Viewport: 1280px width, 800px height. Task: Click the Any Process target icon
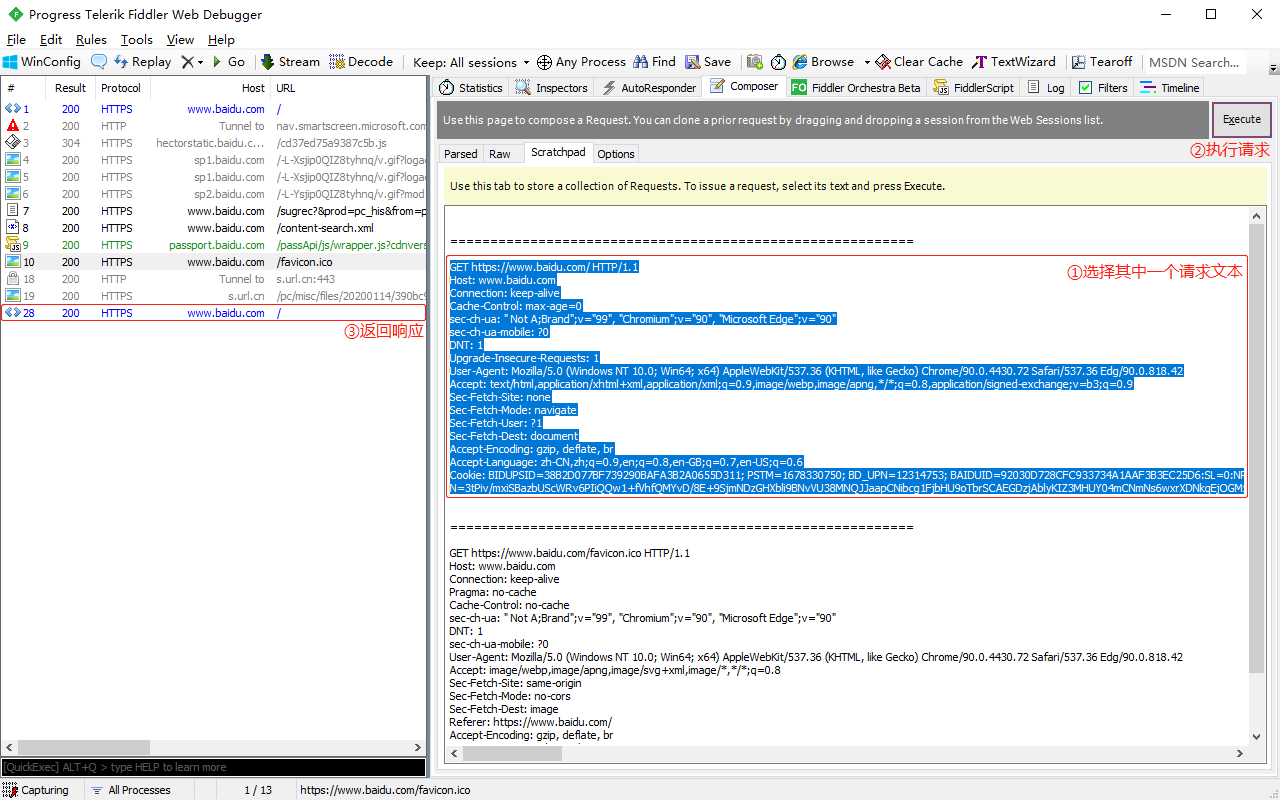(544, 62)
